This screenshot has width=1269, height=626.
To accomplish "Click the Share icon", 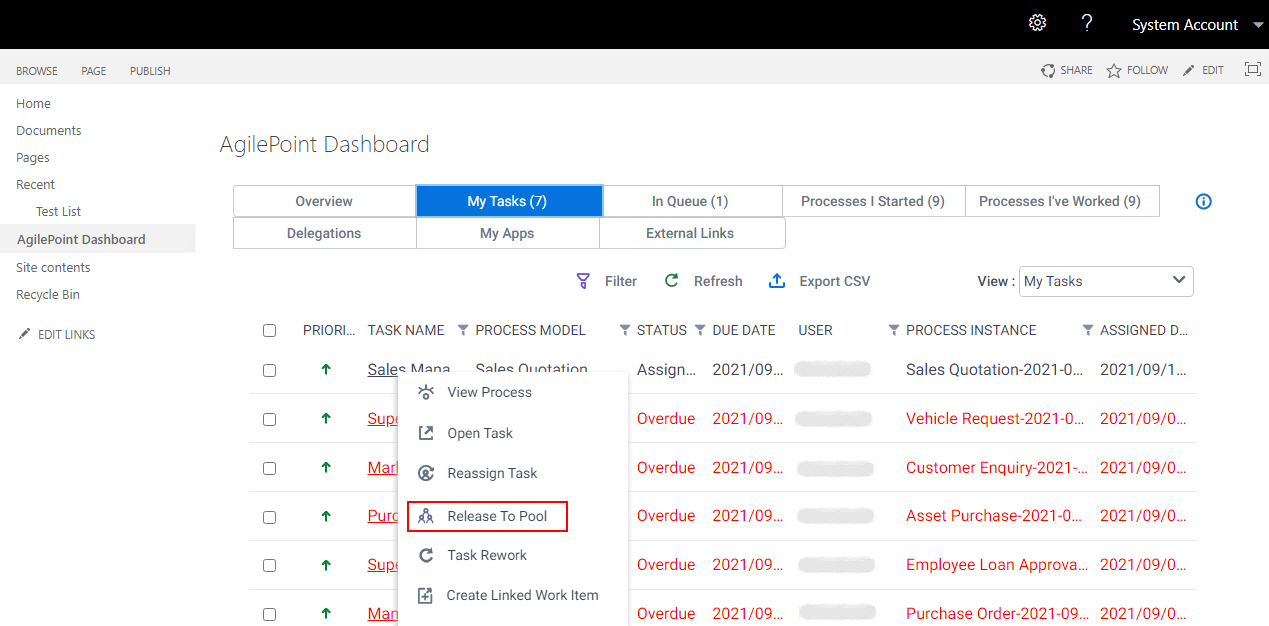I will click(x=1048, y=70).
